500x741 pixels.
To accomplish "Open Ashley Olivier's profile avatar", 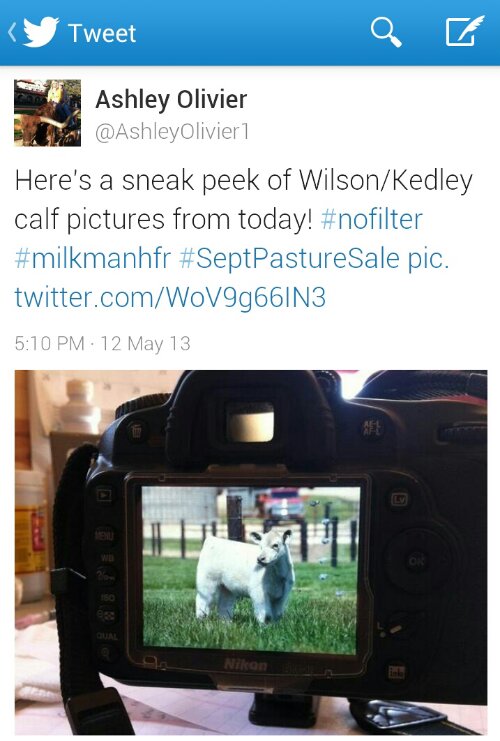I will point(47,113).
